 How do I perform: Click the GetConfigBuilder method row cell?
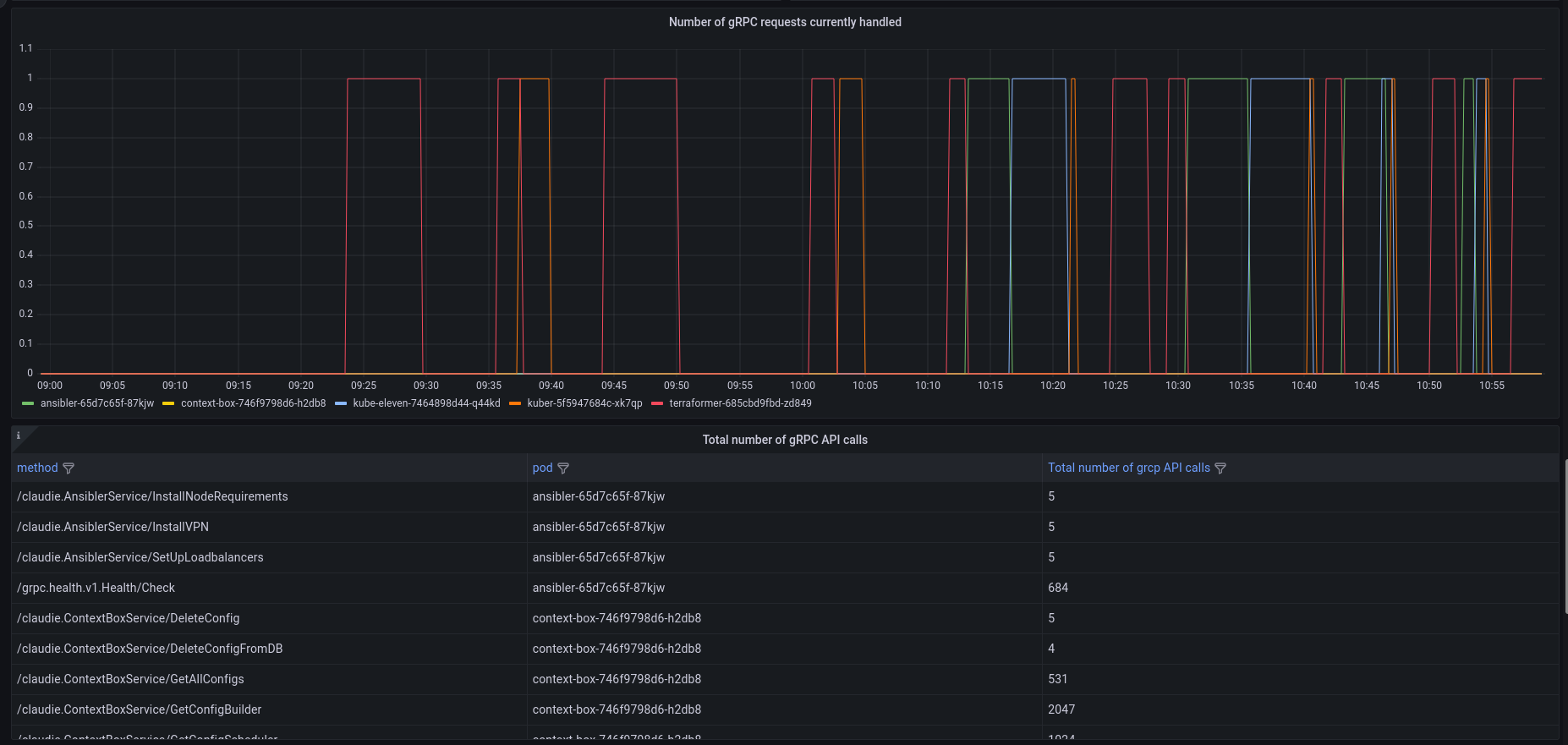(140, 709)
